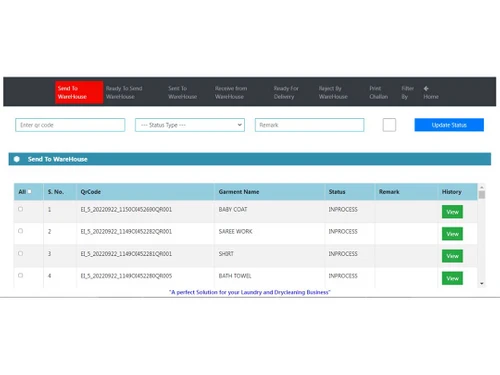This screenshot has height=375, width=500.
Task: Click the QR code in row 2
Action: tap(126, 231)
